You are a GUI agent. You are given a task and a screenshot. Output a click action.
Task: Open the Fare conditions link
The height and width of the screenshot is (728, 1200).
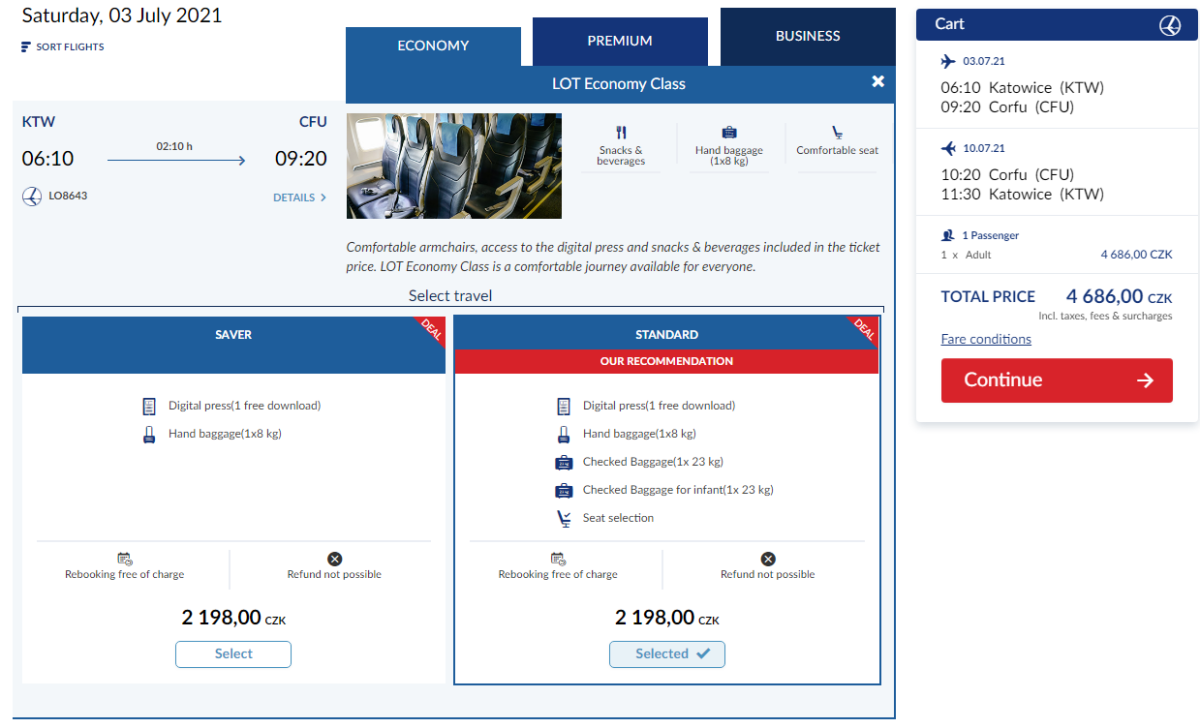click(x=985, y=339)
